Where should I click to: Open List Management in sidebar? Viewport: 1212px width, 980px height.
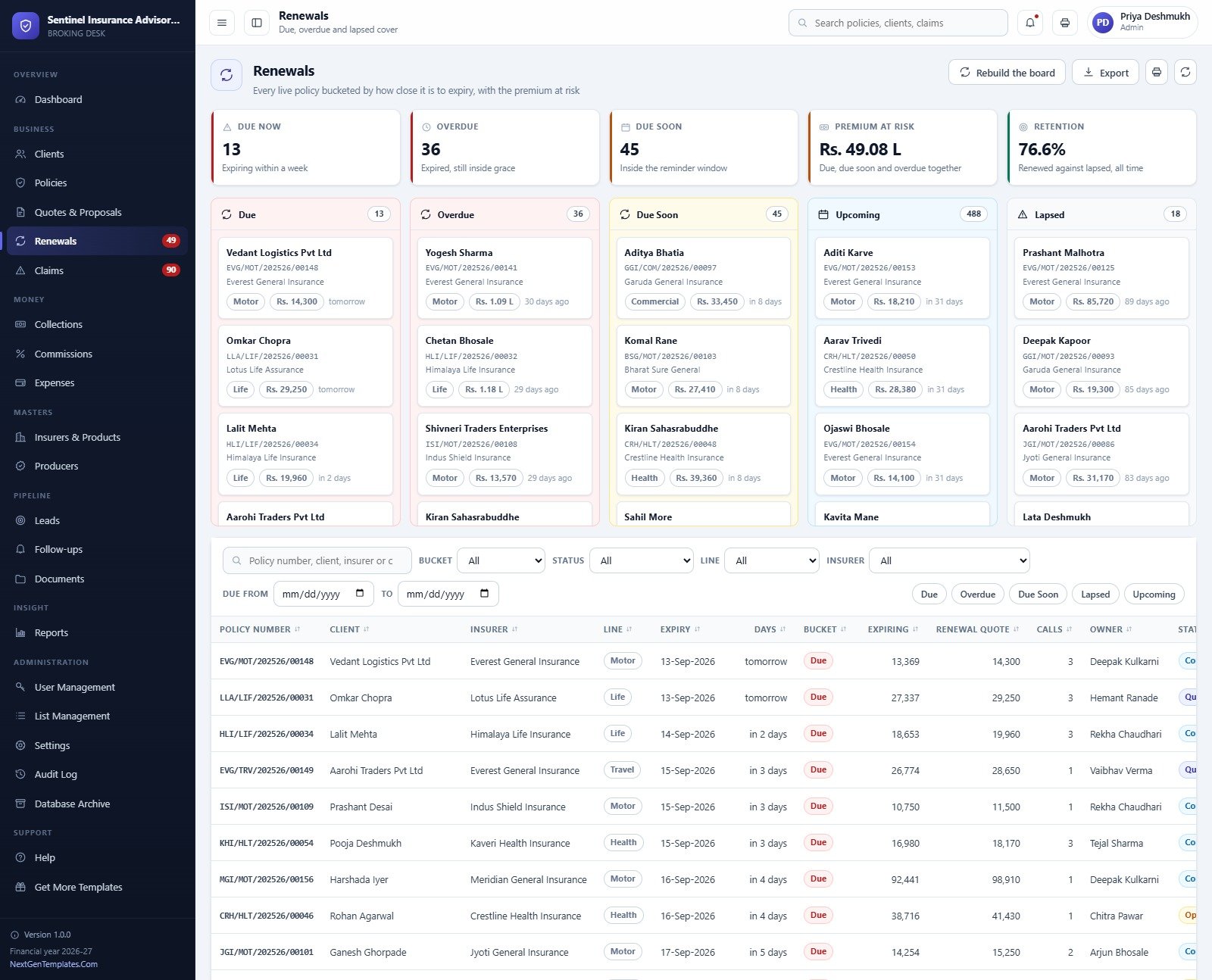[97, 716]
